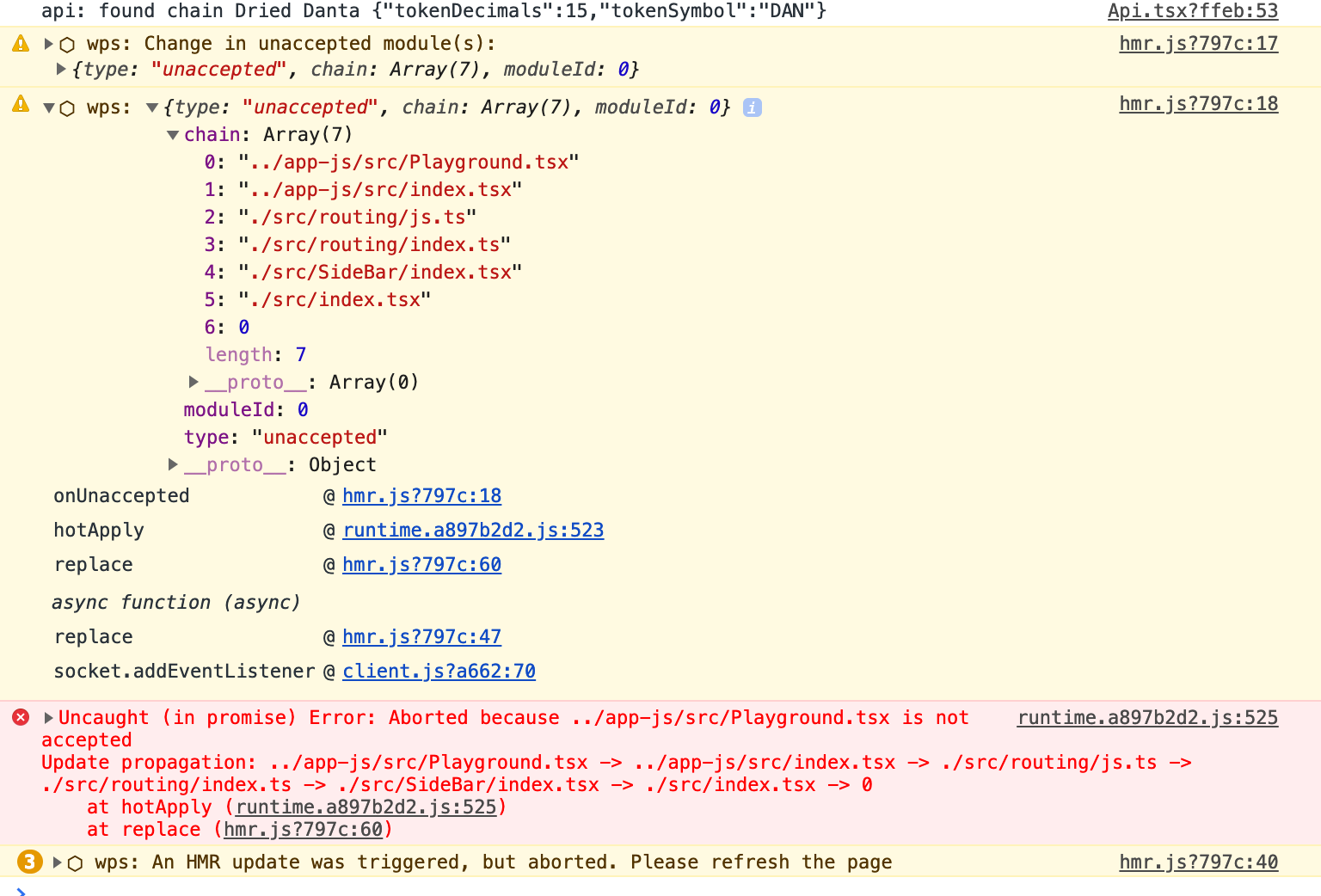Screen dimensions: 1321x896
Task: Click the orange 3 repeat-count badge
Action: 30,862
